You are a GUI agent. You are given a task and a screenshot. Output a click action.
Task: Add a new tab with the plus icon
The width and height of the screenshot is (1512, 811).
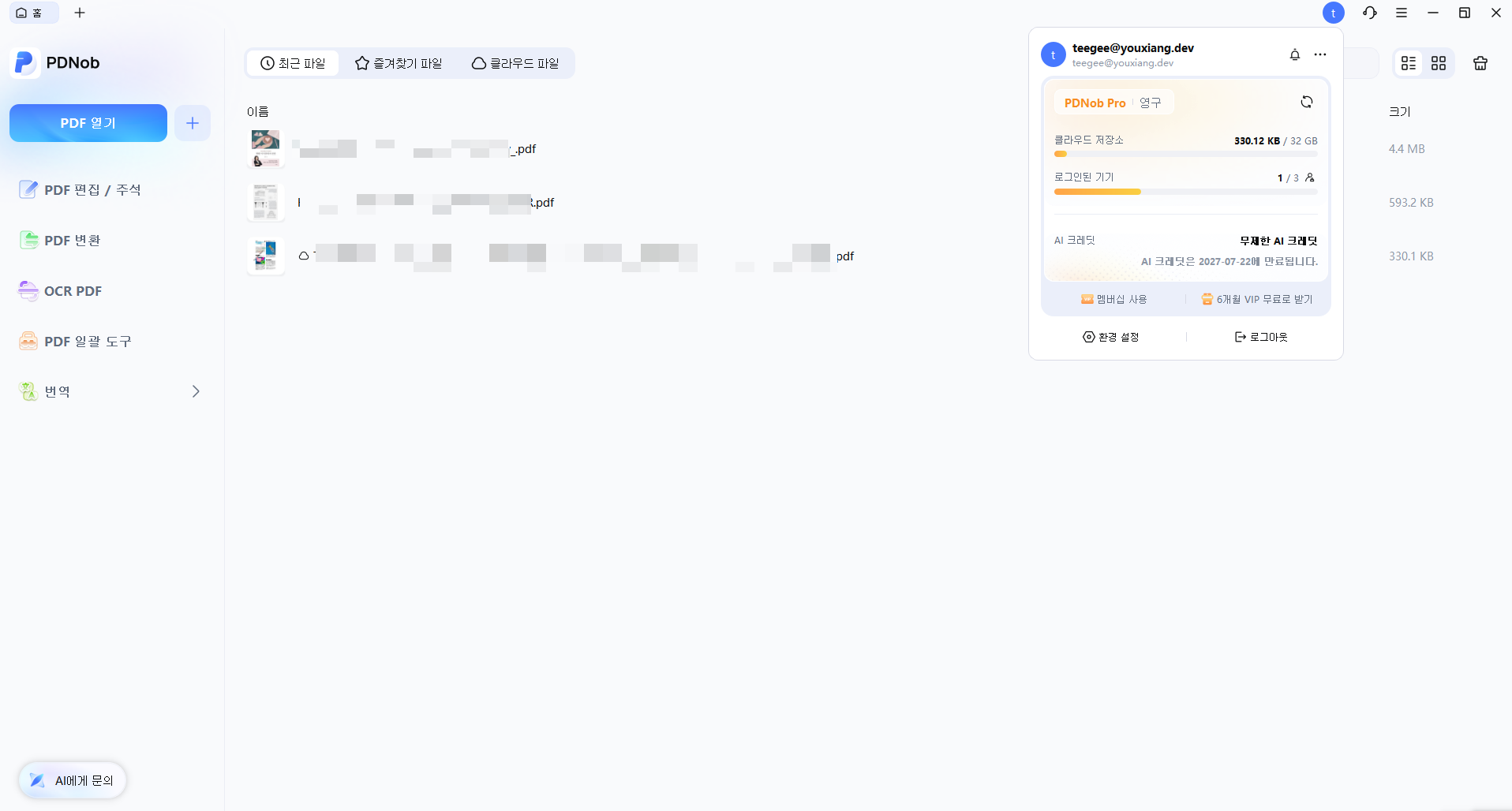click(x=80, y=13)
